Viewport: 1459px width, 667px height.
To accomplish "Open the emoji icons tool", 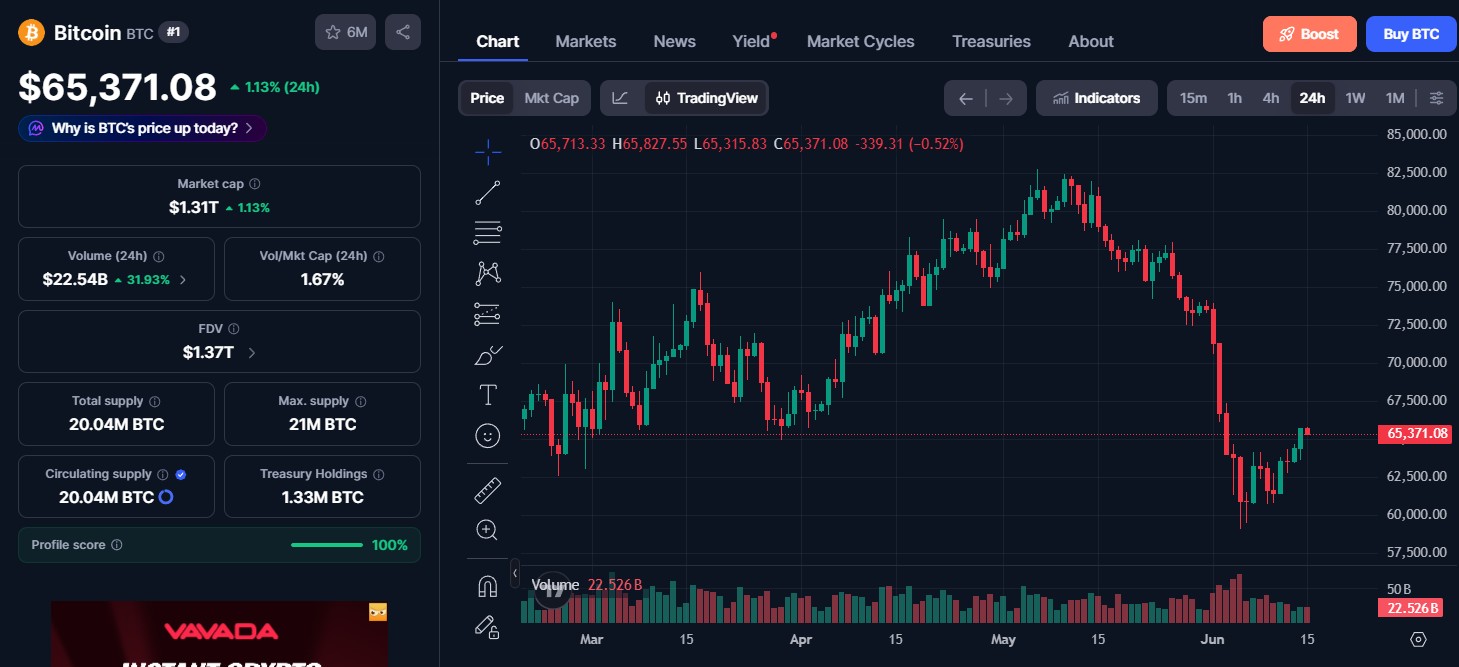I will tap(488, 435).
